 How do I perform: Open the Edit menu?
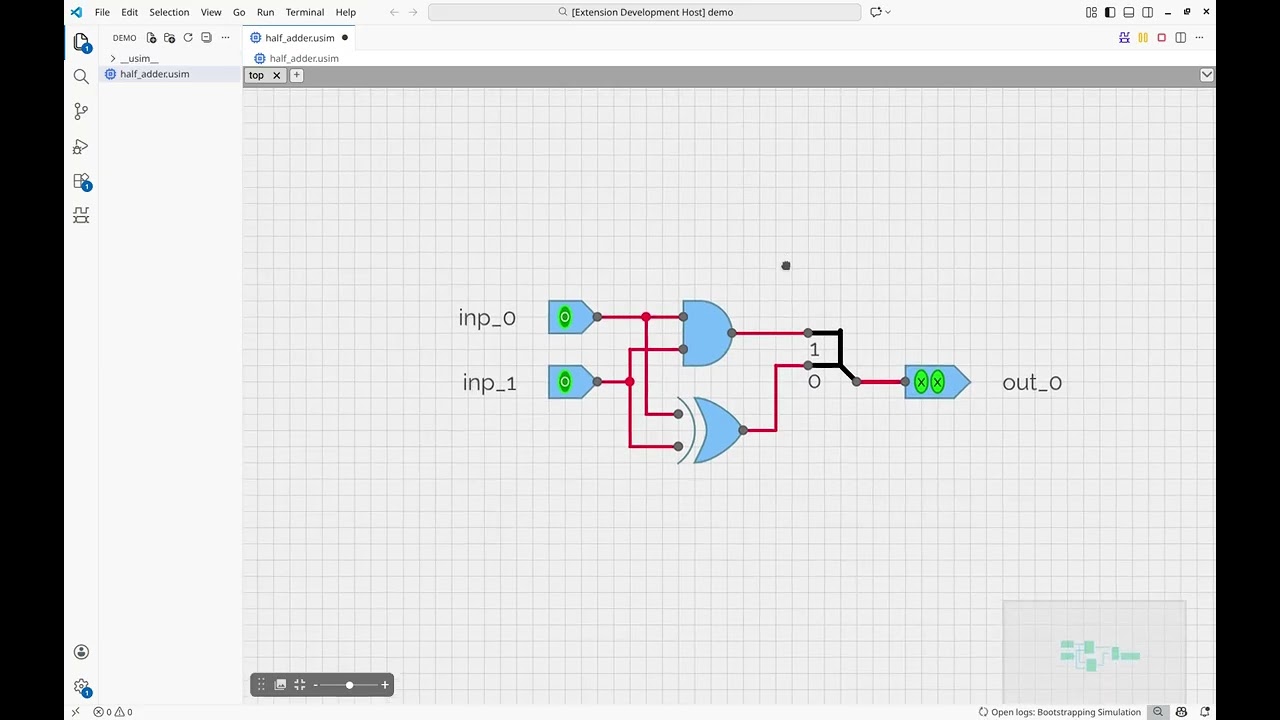(x=130, y=12)
